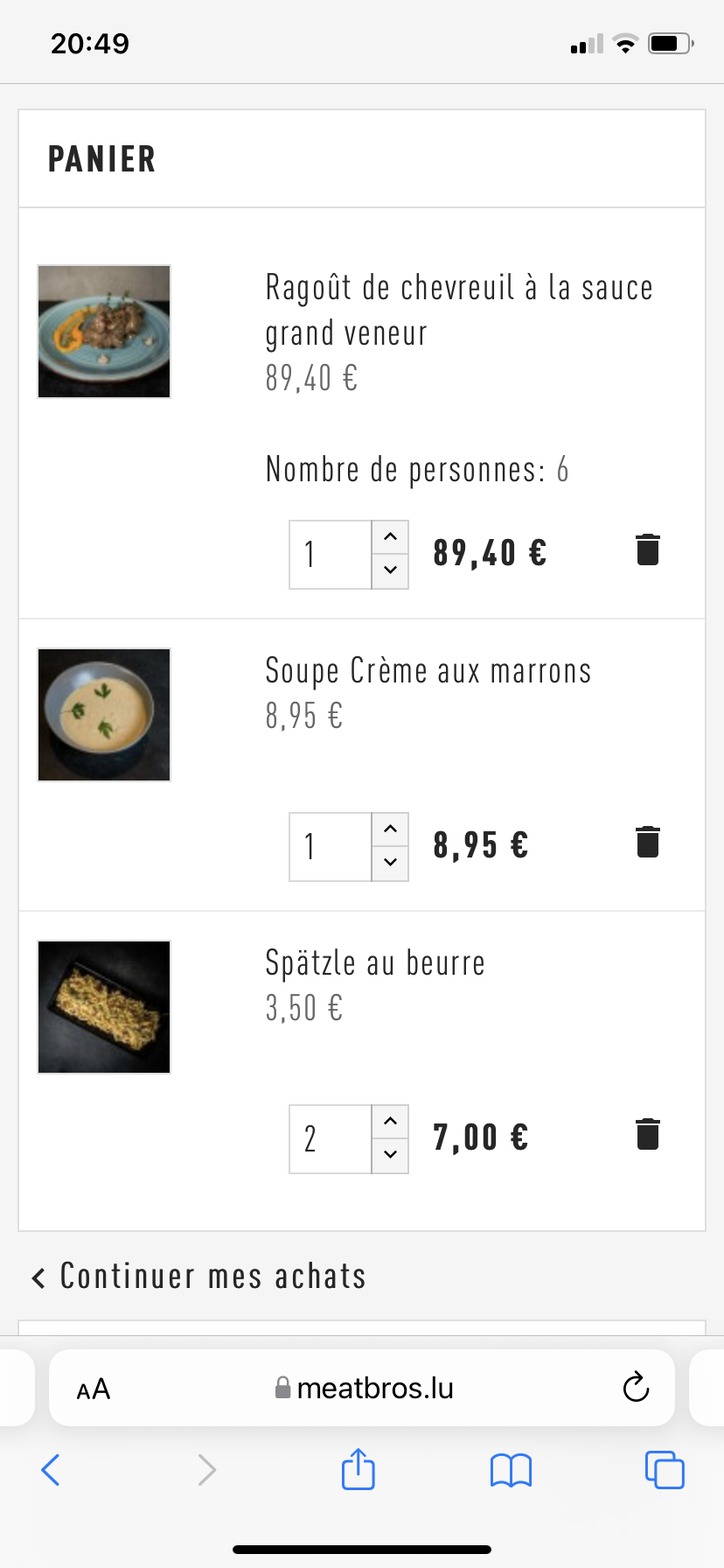Delete Ragoût de chevreuil from cart
This screenshot has height=1568, width=724.
648,550
